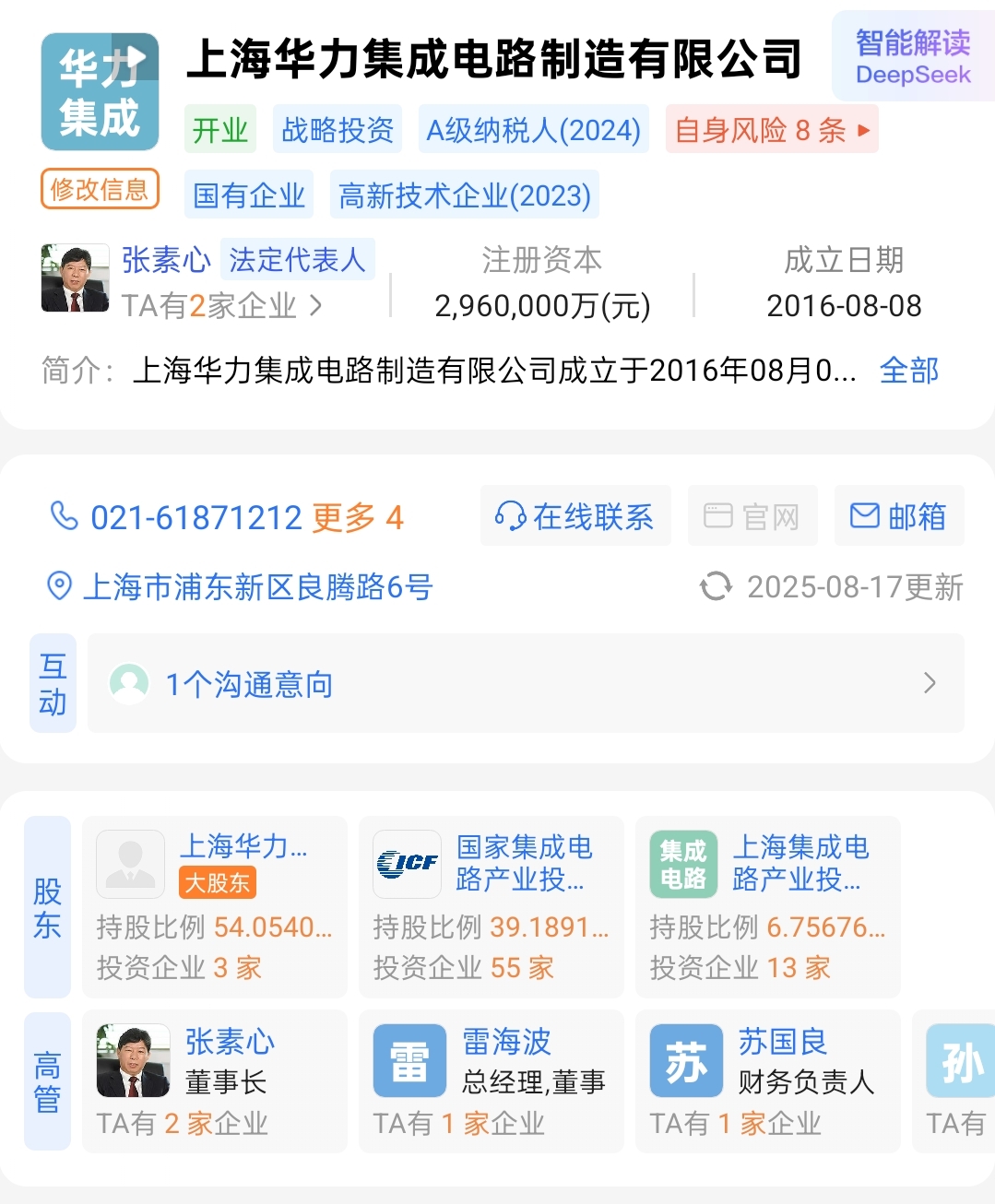Tap 2025-08-17更新 update text
The height and width of the screenshot is (1204, 995).
(x=855, y=586)
